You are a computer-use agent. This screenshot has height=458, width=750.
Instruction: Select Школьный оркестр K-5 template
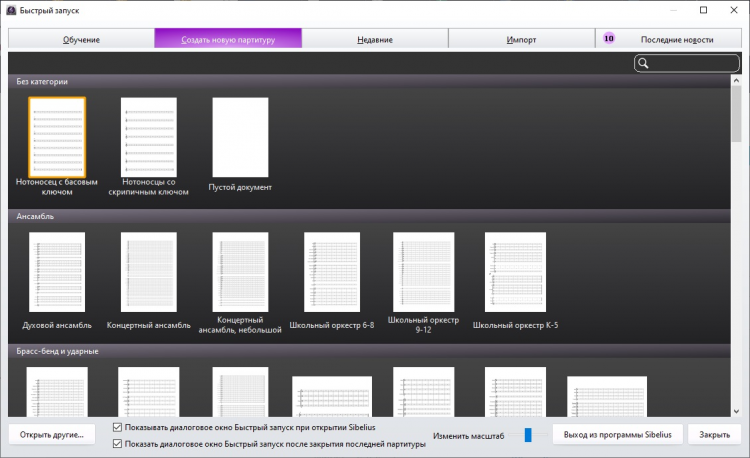pos(515,272)
